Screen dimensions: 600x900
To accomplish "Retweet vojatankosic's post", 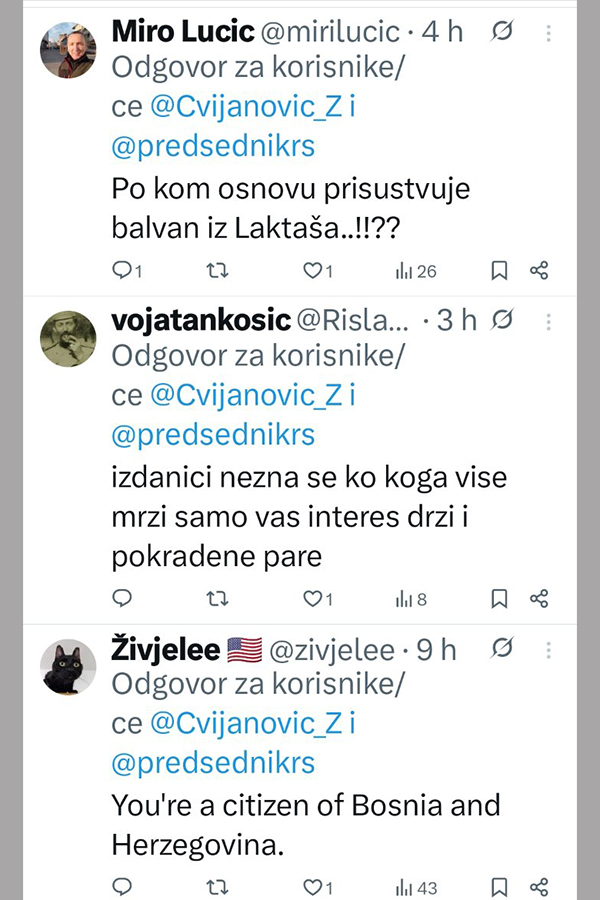I will [x=217, y=598].
